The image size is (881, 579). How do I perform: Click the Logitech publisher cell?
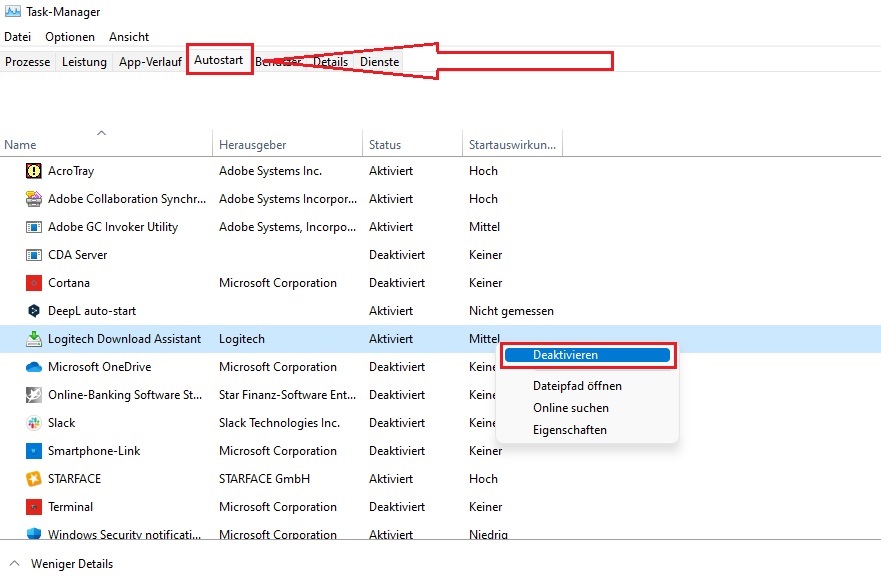coord(242,339)
